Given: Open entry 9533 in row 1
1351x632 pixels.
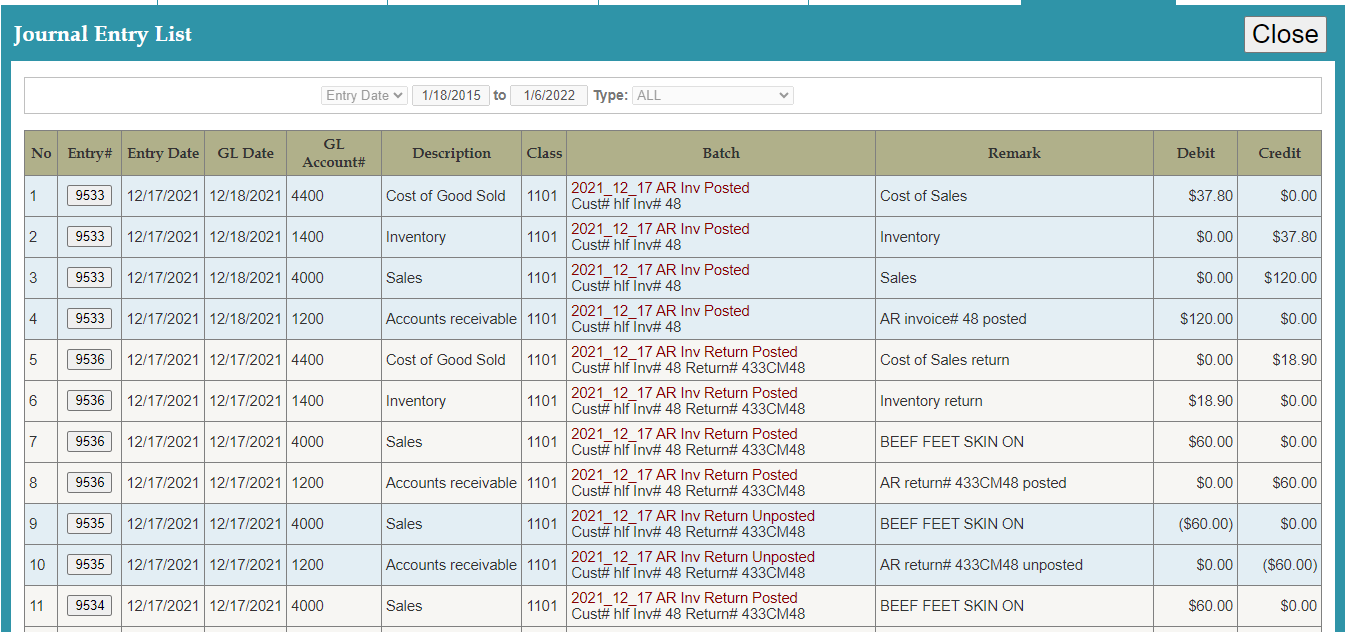Looking at the screenshot, I should coord(90,196).
